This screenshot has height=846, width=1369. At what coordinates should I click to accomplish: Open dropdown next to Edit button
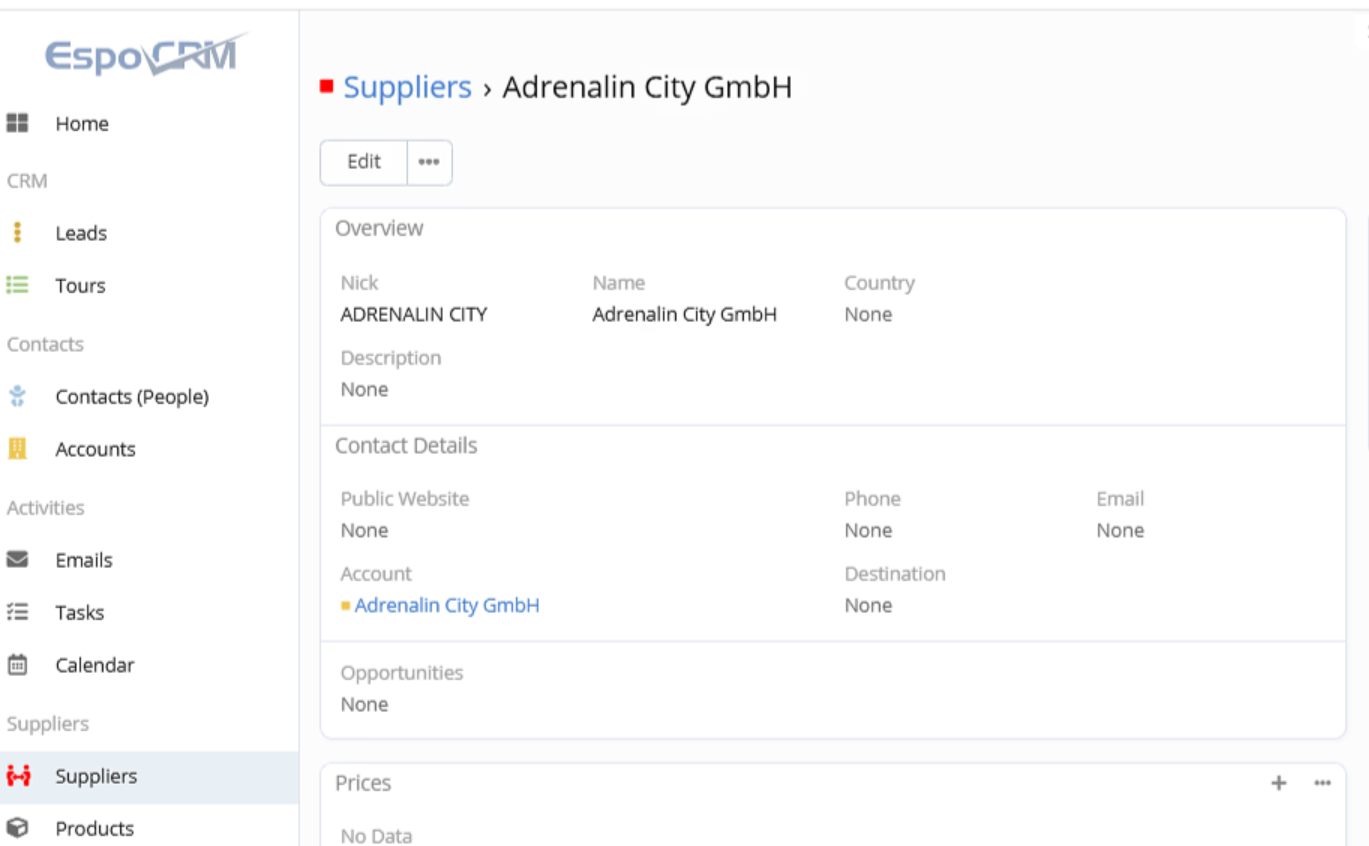[x=429, y=162]
